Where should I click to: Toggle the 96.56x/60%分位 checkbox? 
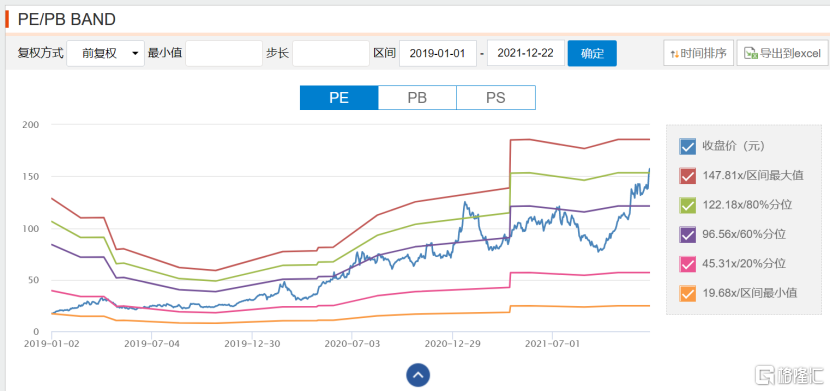coord(687,234)
